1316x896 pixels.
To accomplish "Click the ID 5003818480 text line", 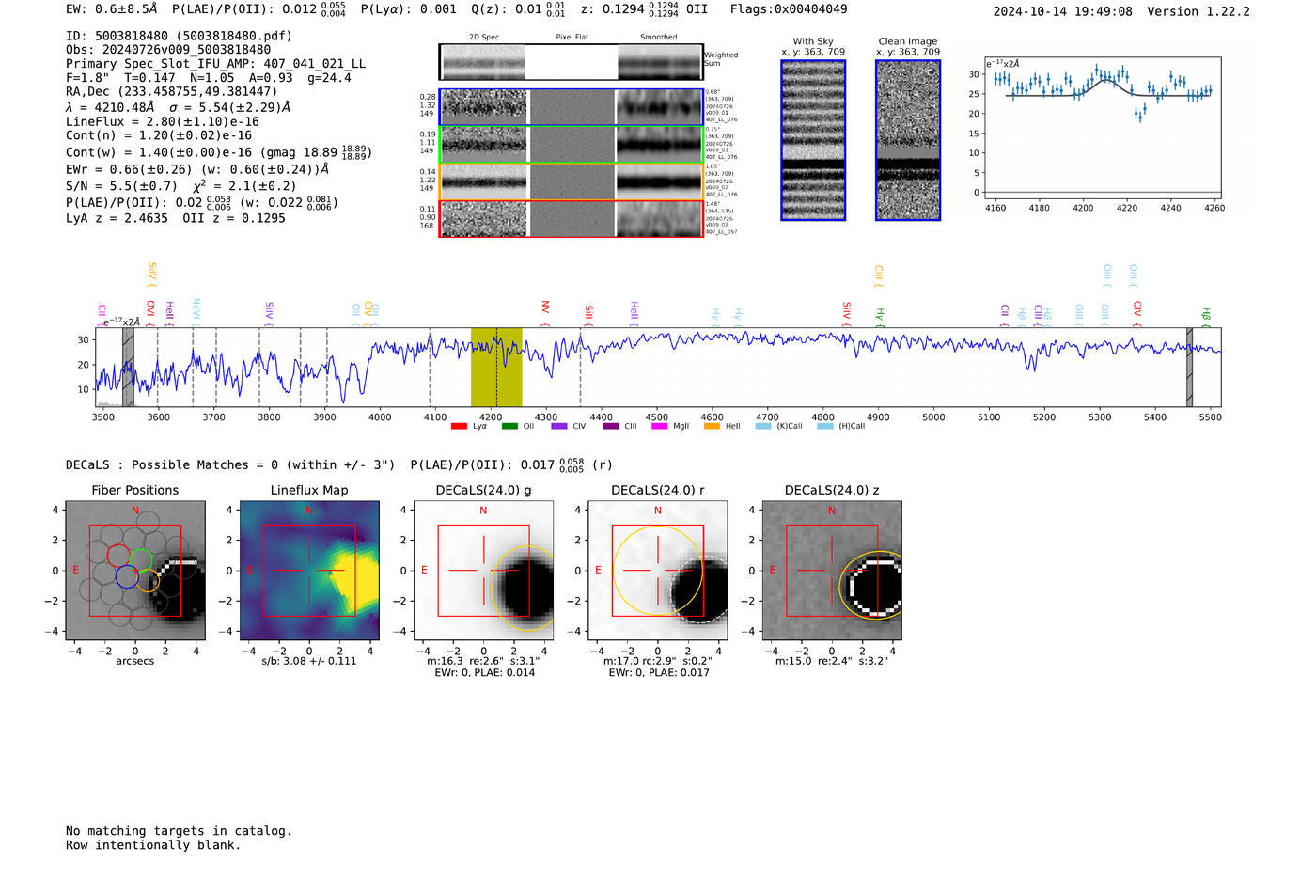I will [x=179, y=36].
